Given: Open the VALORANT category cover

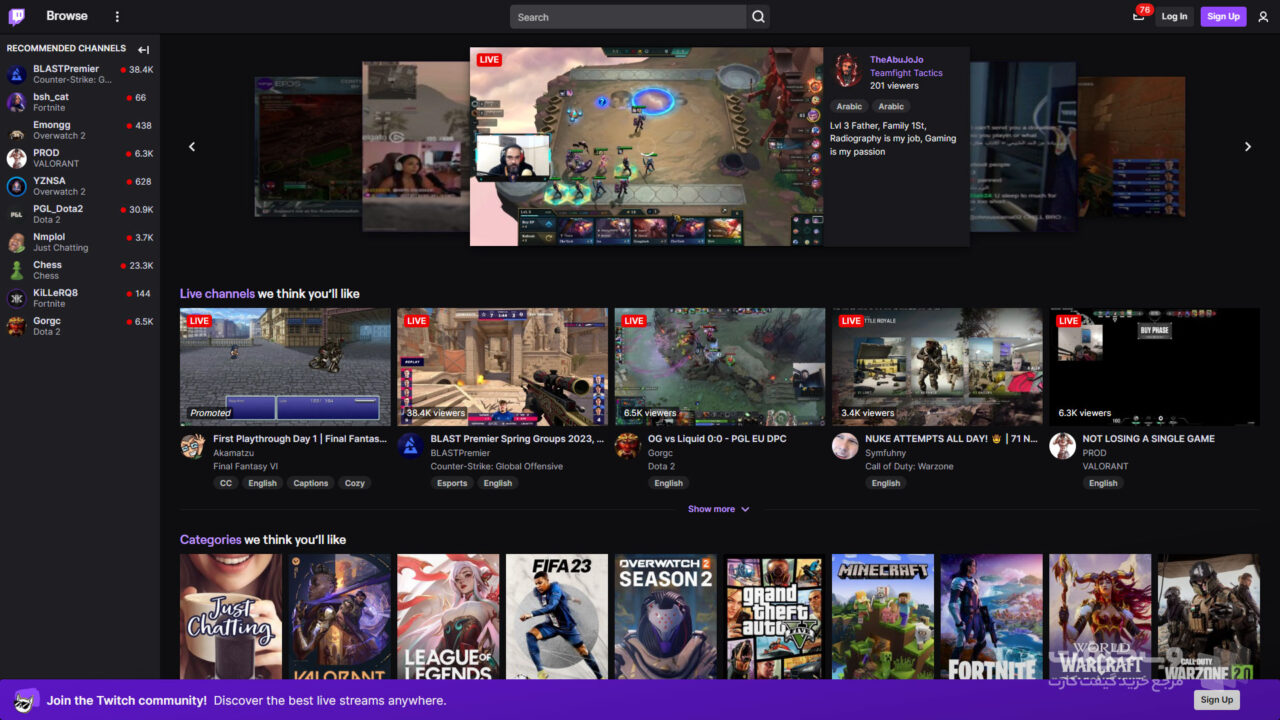Looking at the screenshot, I should (340, 617).
